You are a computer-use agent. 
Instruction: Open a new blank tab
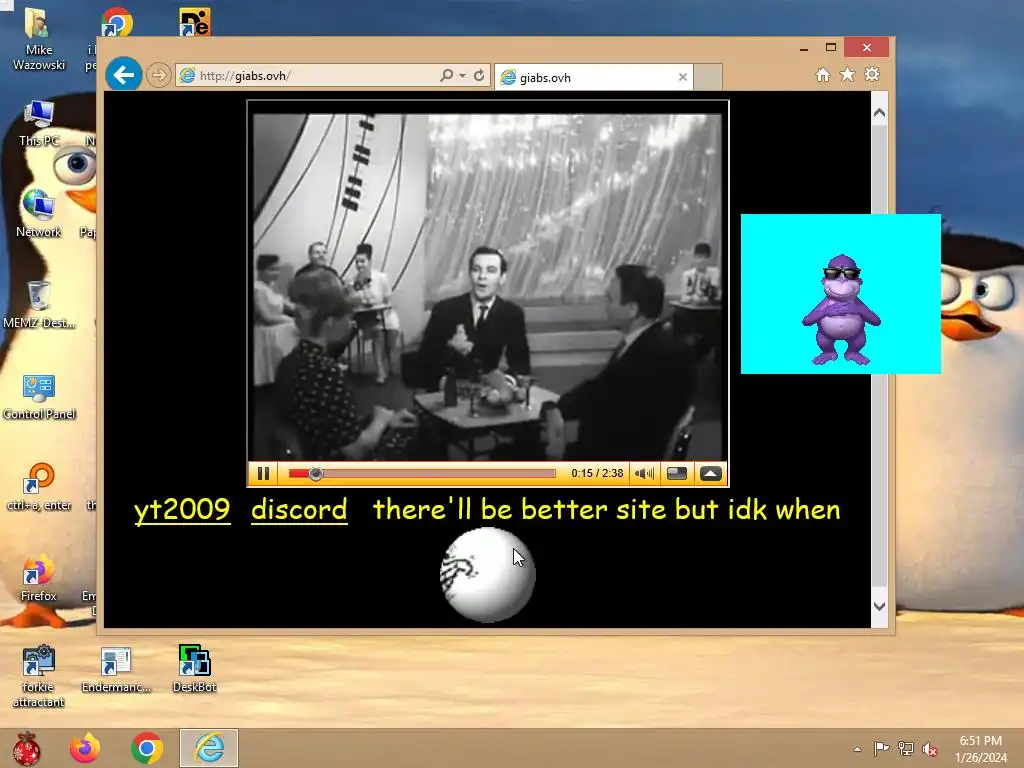(707, 77)
